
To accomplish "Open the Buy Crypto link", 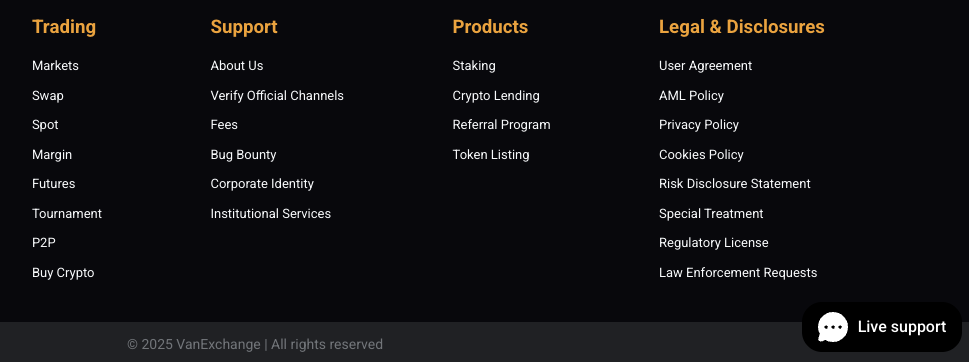I will pyautogui.click(x=63, y=272).
